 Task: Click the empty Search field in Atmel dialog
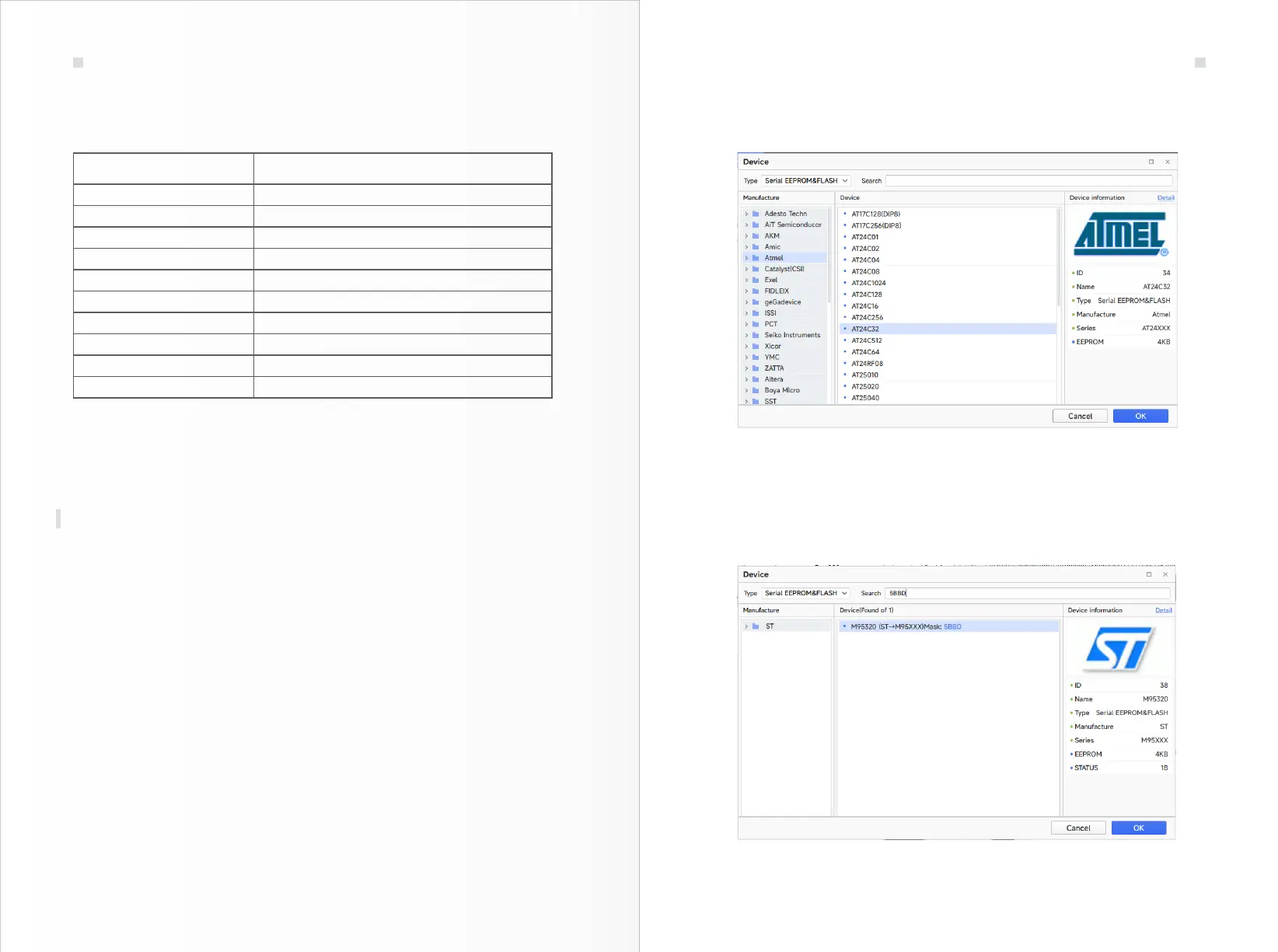click(x=1028, y=180)
